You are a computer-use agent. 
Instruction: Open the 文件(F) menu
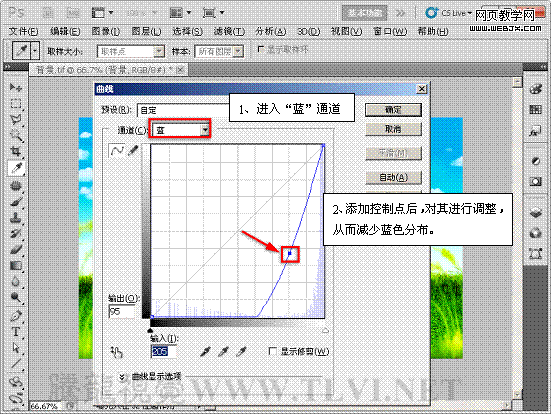point(23,32)
